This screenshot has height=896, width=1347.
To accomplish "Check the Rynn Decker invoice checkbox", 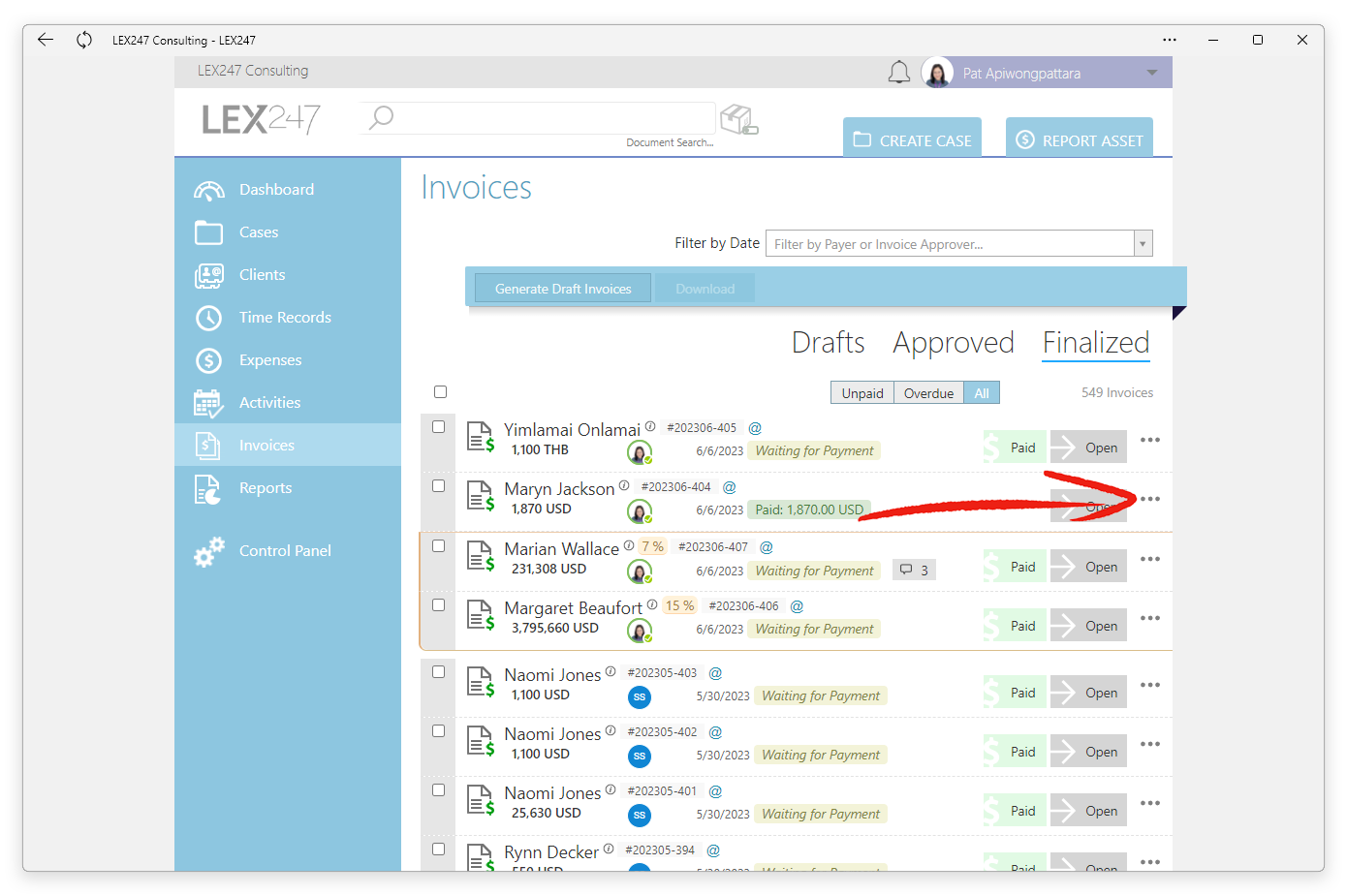I will [x=439, y=850].
